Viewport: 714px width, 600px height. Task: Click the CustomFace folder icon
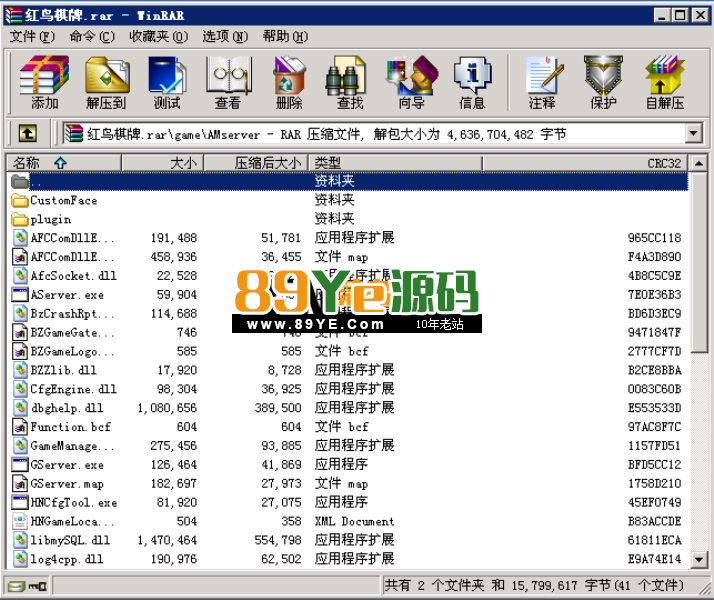point(20,200)
